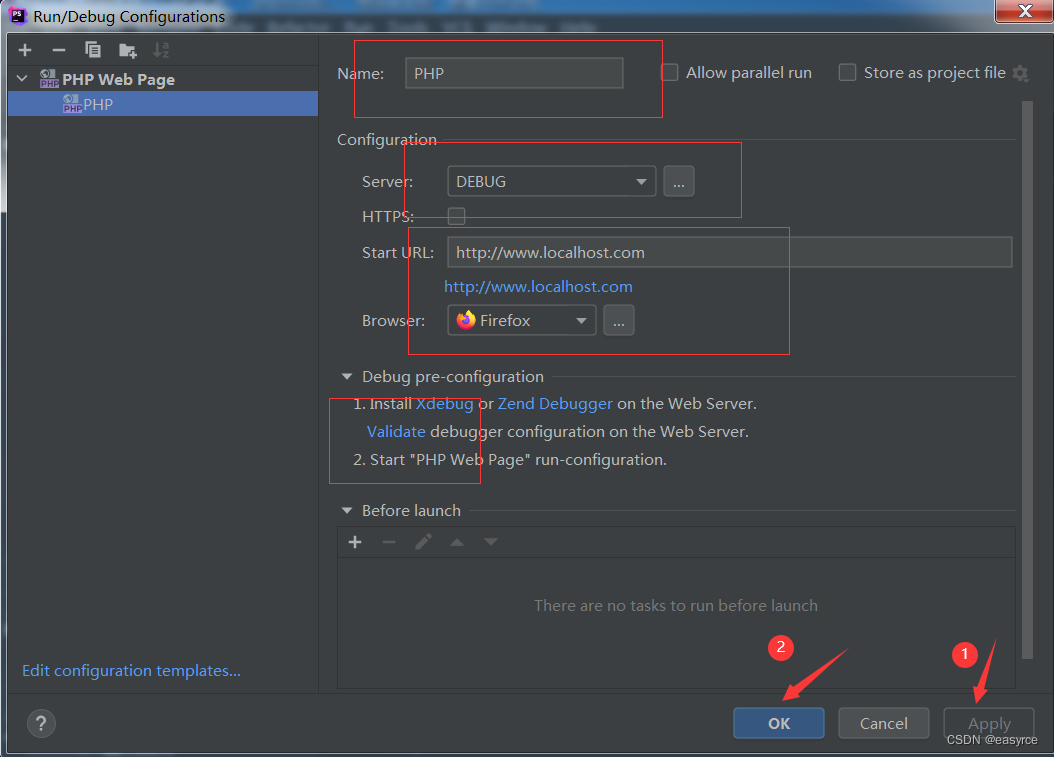Select the PHP configuration in the tree
This screenshot has width=1054, height=757.
click(98, 104)
